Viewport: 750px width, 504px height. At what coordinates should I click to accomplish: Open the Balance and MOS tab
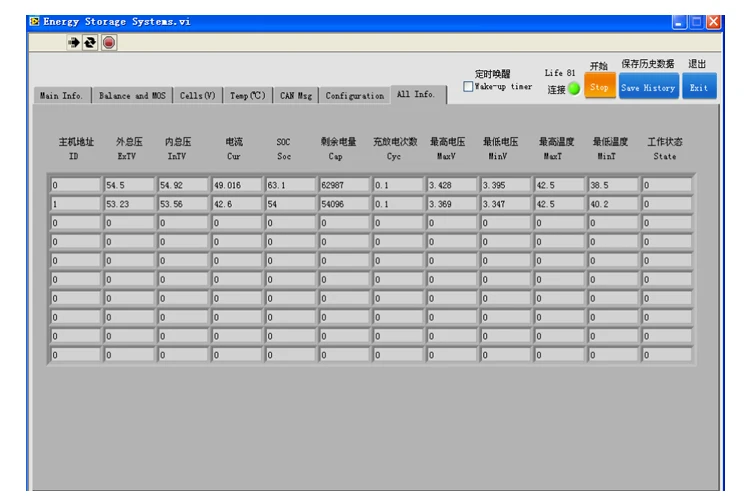coord(132,96)
